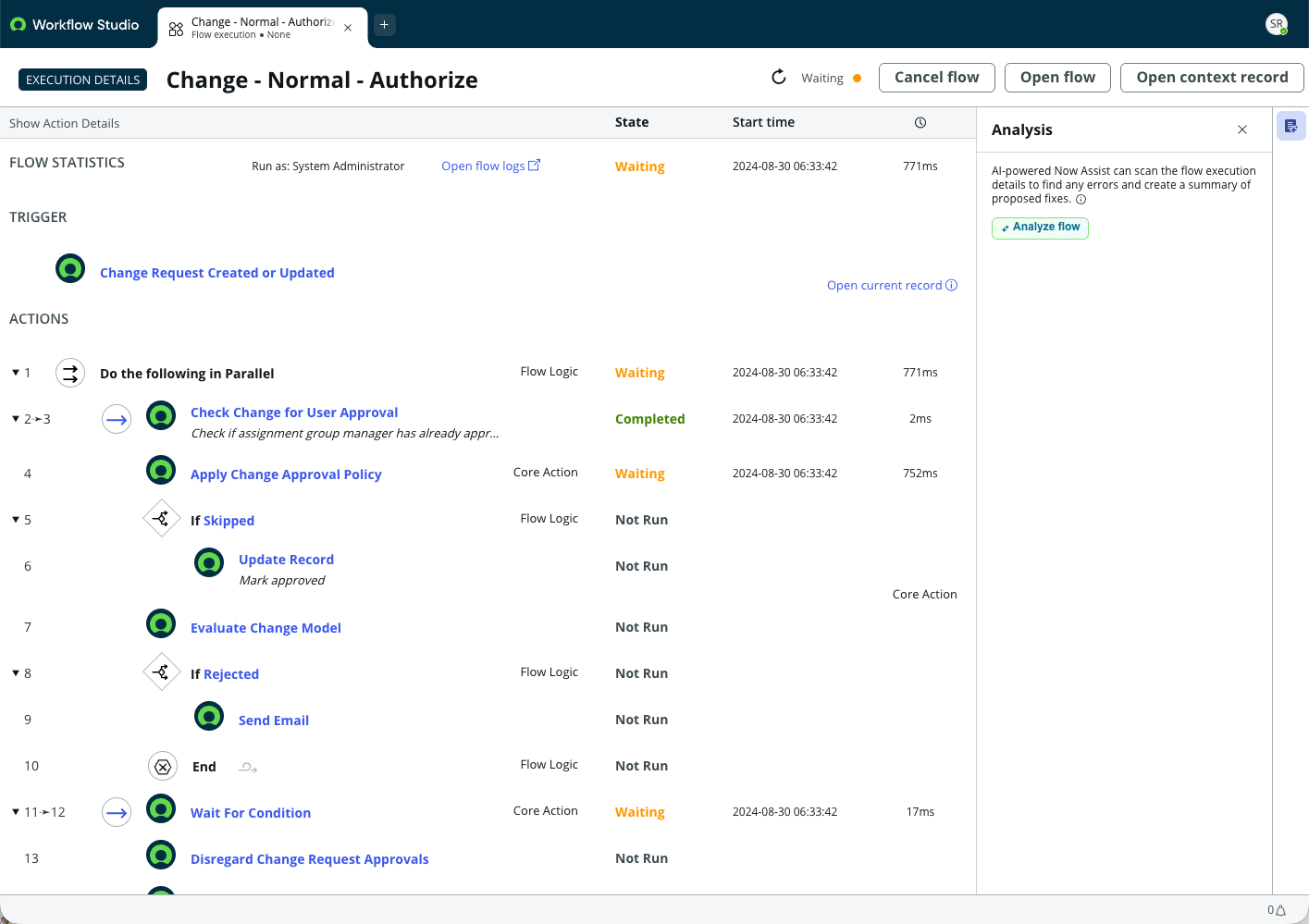Click the arrow icon on row 2➤3
1309x924 pixels.
tap(117, 419)
